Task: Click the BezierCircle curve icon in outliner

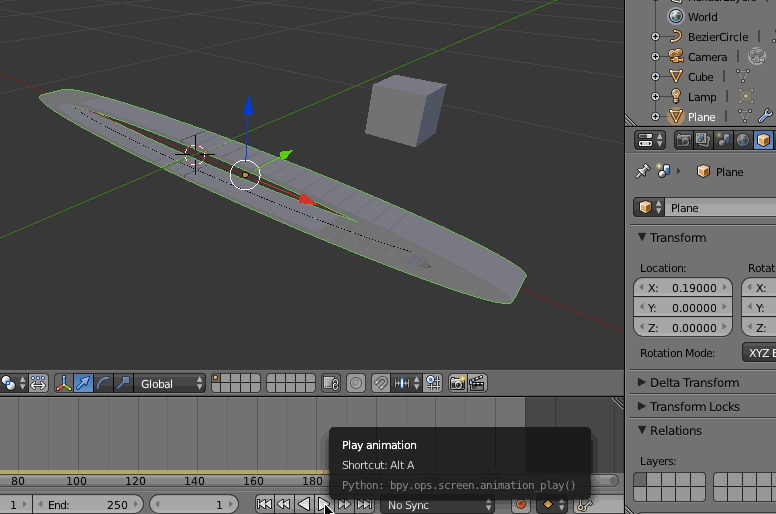Action: (676, 37)
